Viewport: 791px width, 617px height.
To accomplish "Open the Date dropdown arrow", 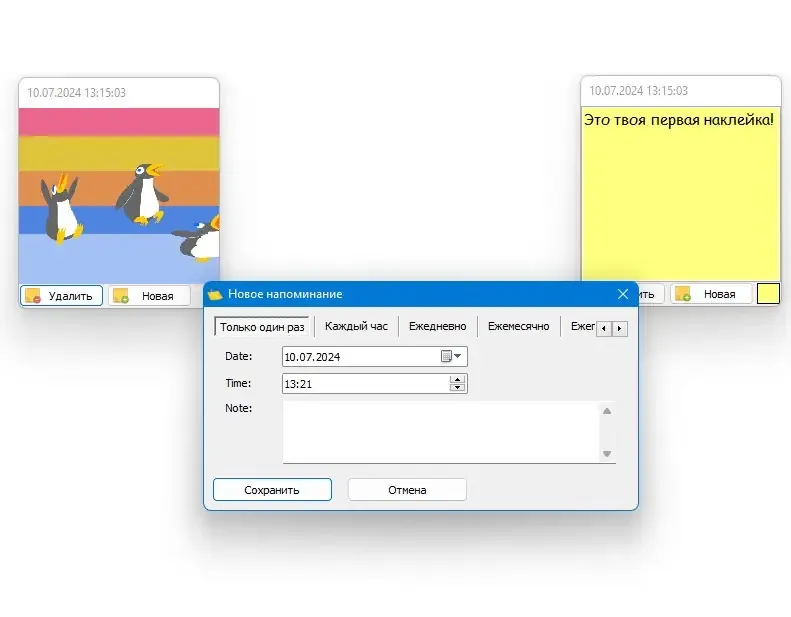I will click(x=458, y=356).
